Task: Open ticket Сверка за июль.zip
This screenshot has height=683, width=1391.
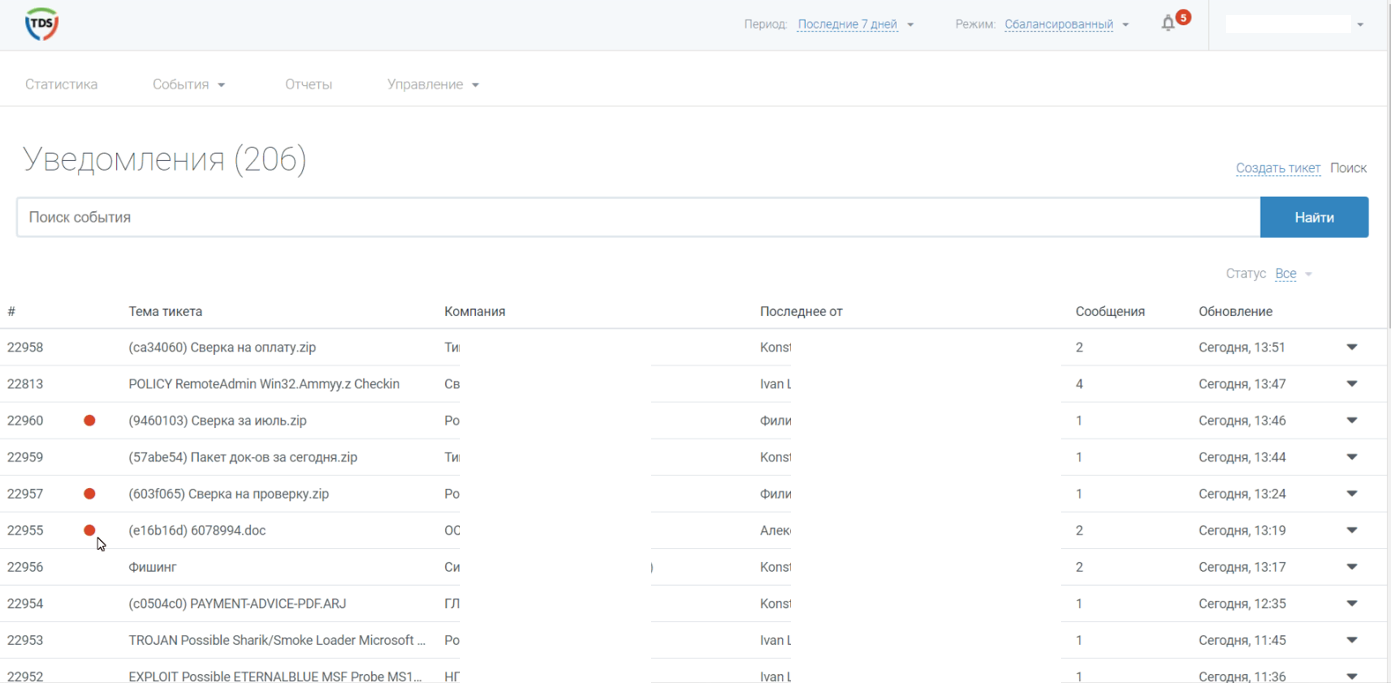Action: coord(218,421)
